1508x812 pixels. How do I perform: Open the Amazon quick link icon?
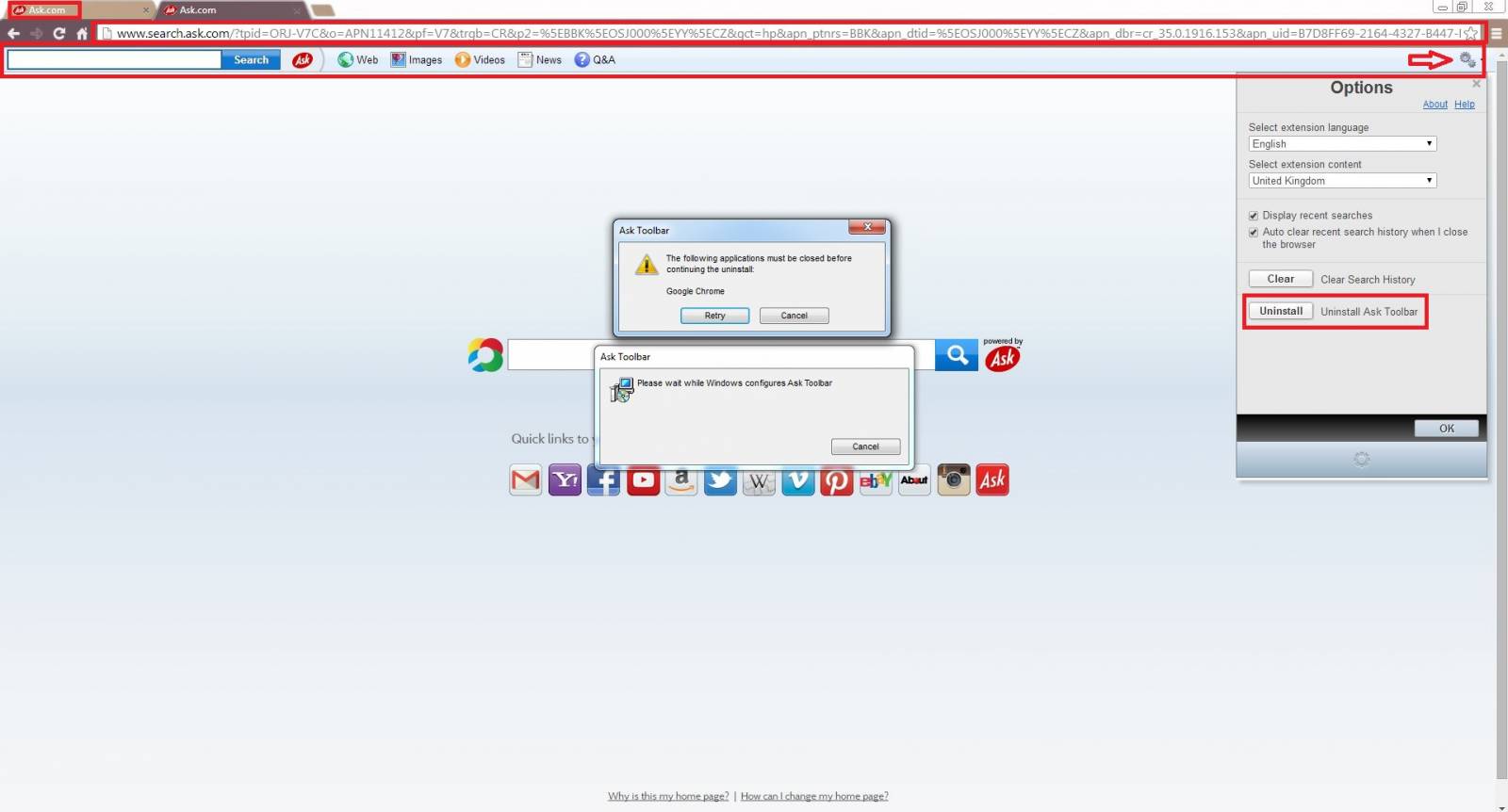[x=681, y=480]
